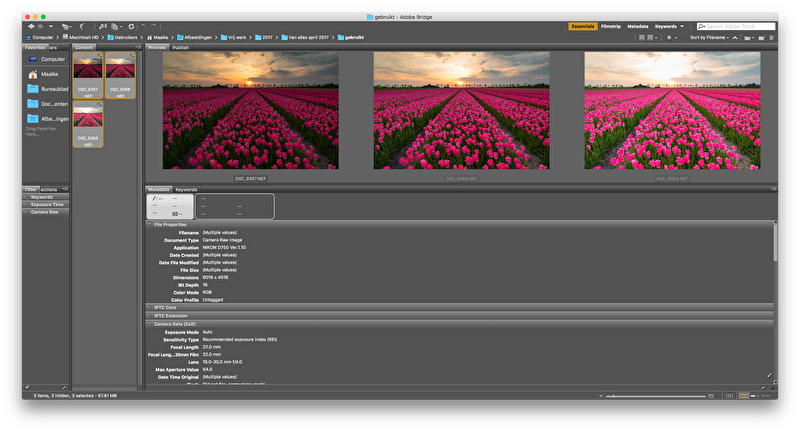The width and height of the screenshot is (800, 431).
Task: Navigate to 2017 folder in path bar
Action: [264, 37]
